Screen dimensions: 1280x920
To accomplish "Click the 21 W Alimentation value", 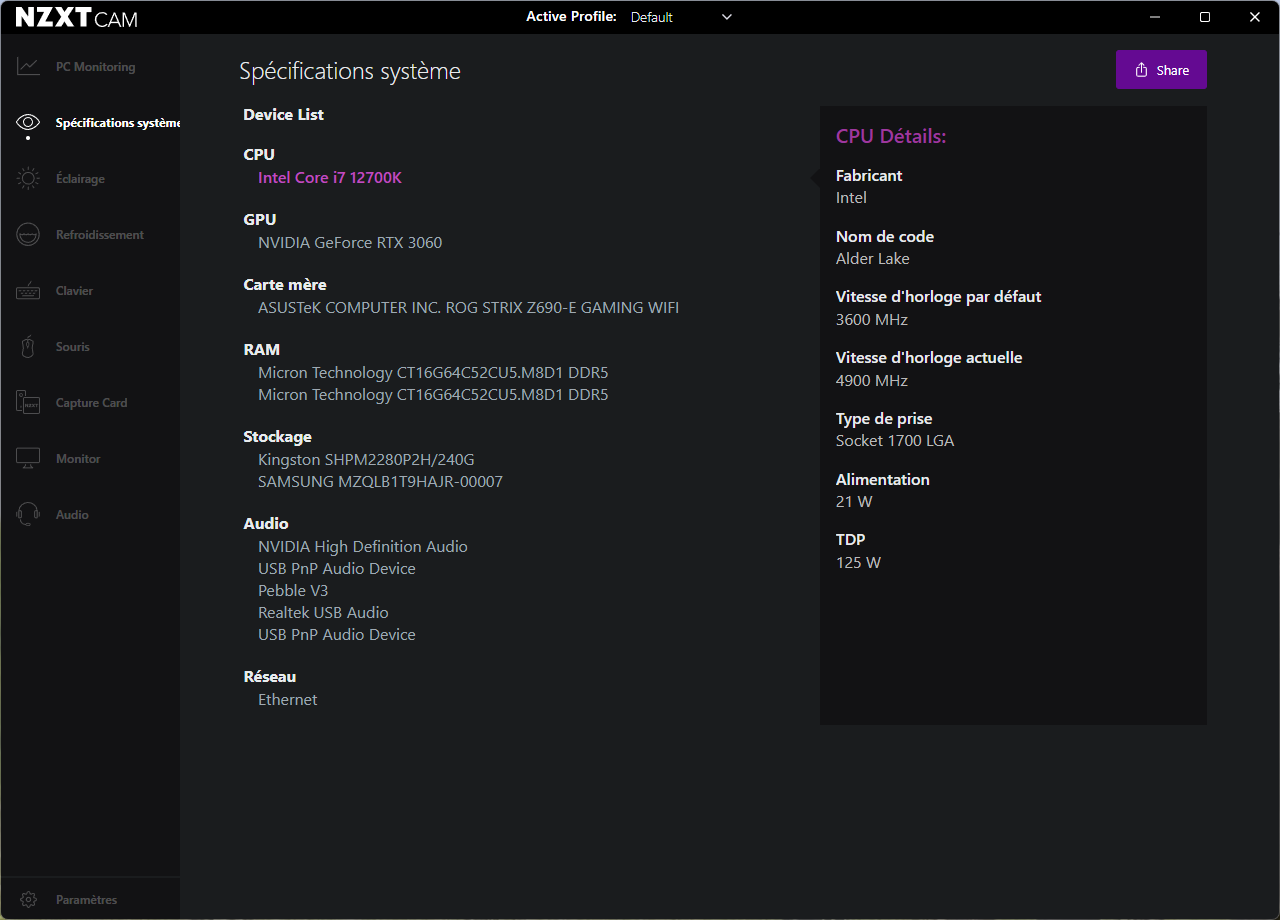I will coord(854,502).
